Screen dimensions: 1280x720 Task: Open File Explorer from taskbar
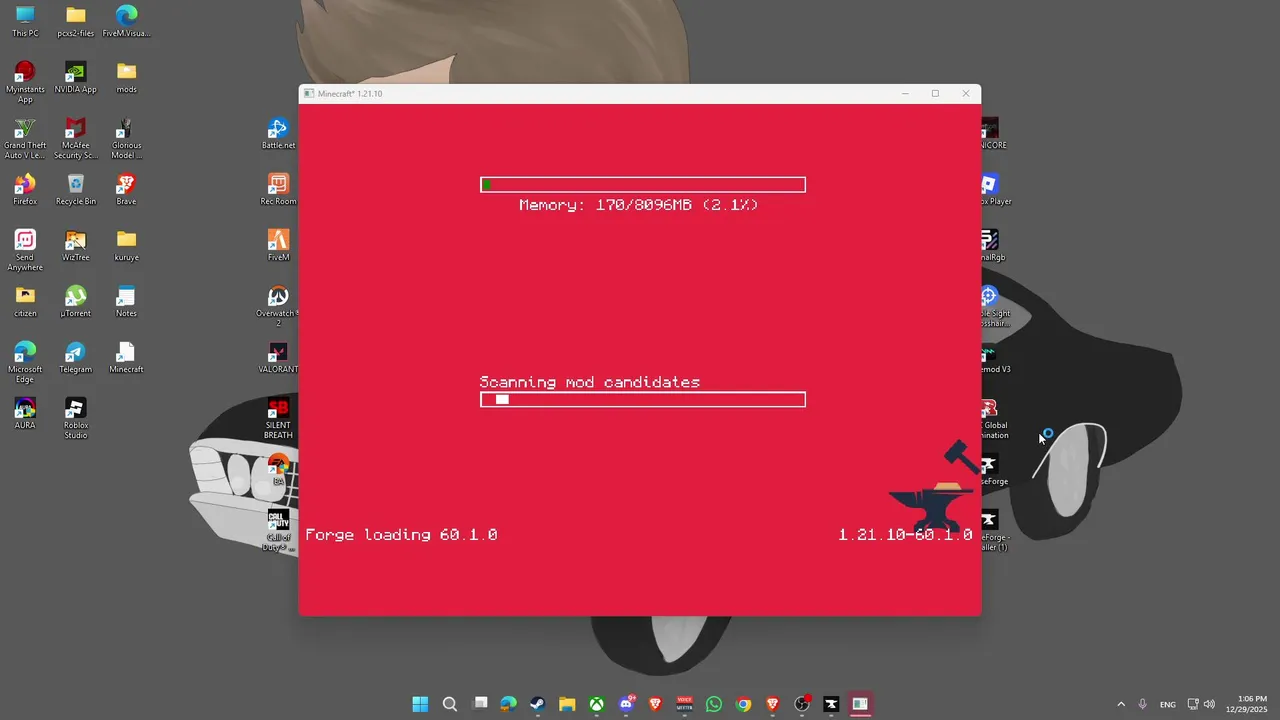567,704
